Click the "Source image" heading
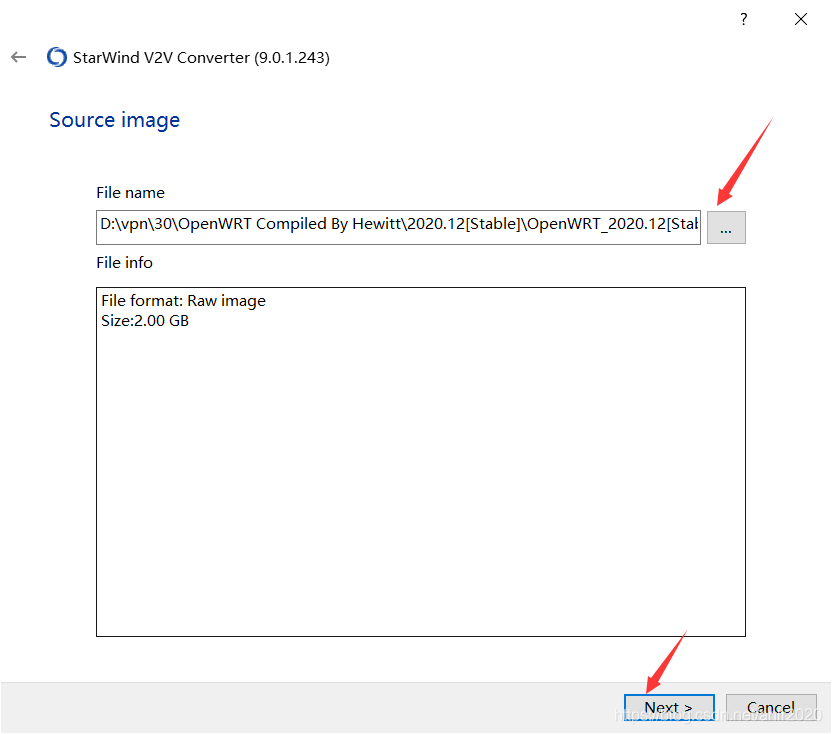Screen dimensions: 832x734 (115, 120)
